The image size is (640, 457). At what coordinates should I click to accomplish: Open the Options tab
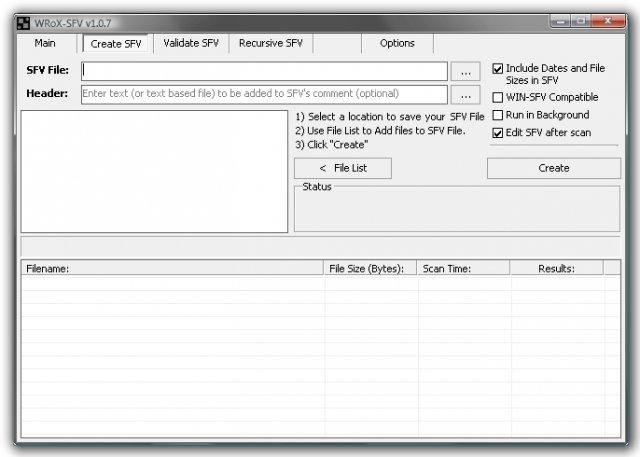[397, 43]
